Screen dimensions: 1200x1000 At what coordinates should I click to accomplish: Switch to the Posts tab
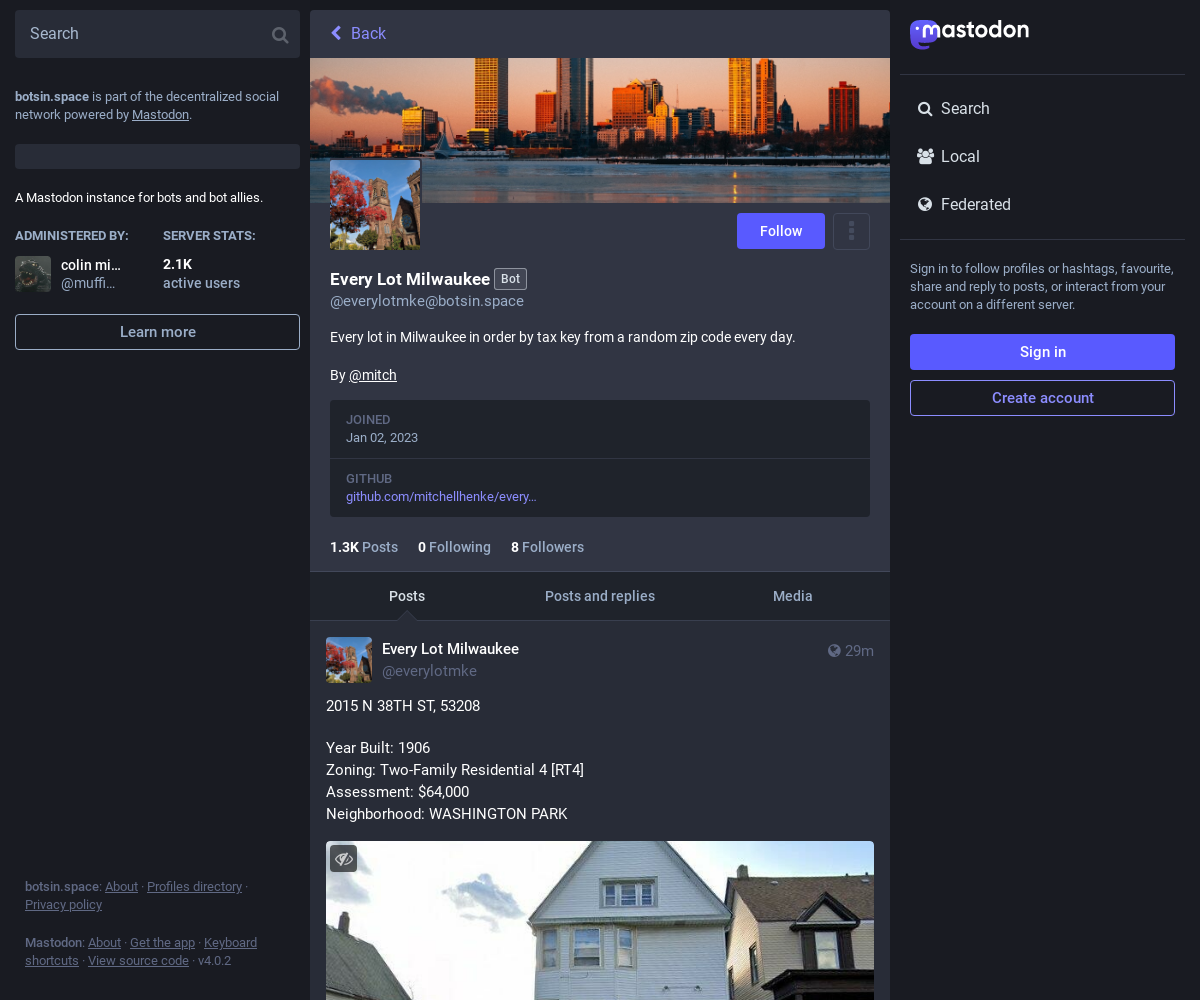pyautogui.click(x=407, y=596)
